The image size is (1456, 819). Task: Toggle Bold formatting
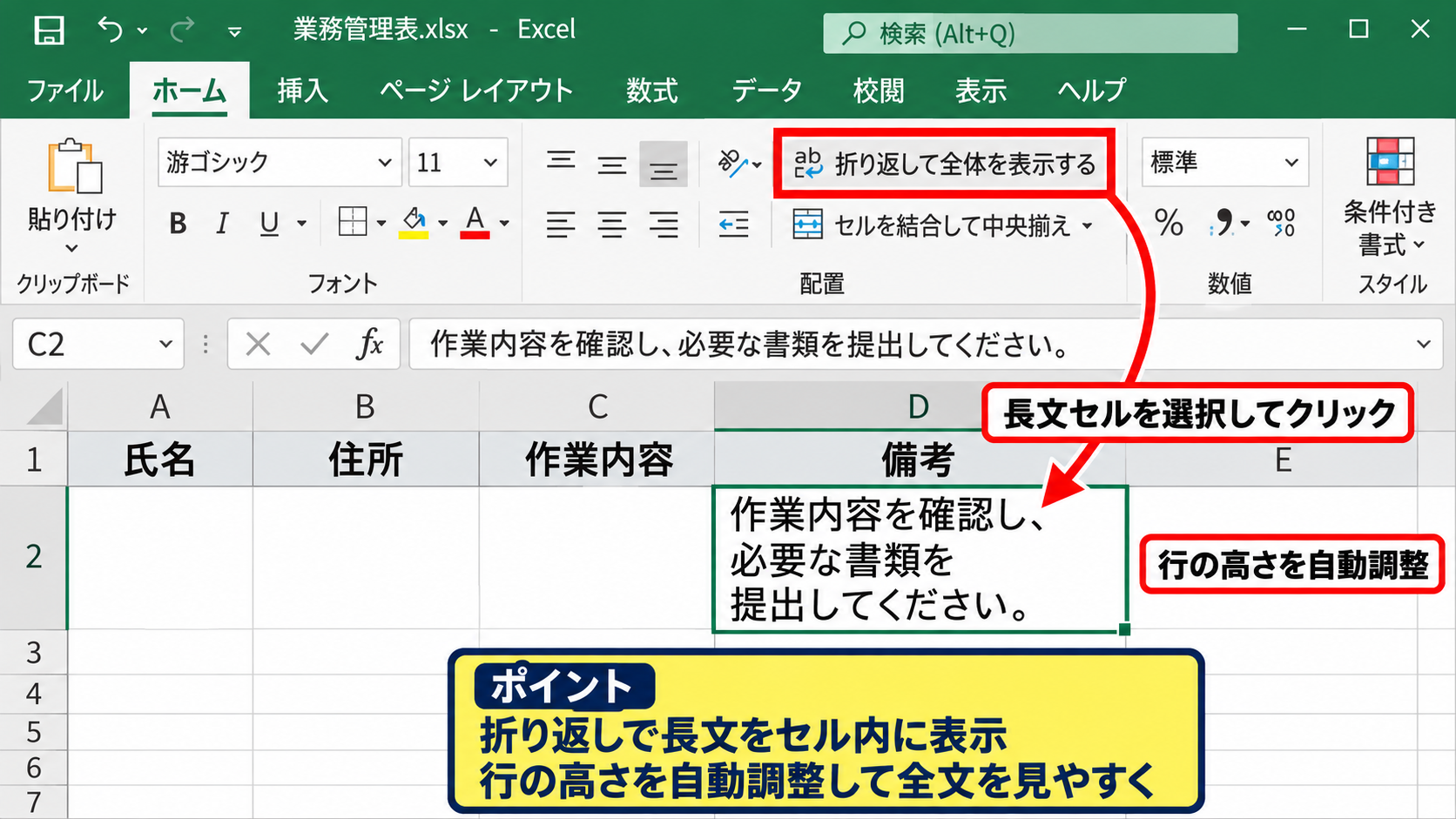178,225
